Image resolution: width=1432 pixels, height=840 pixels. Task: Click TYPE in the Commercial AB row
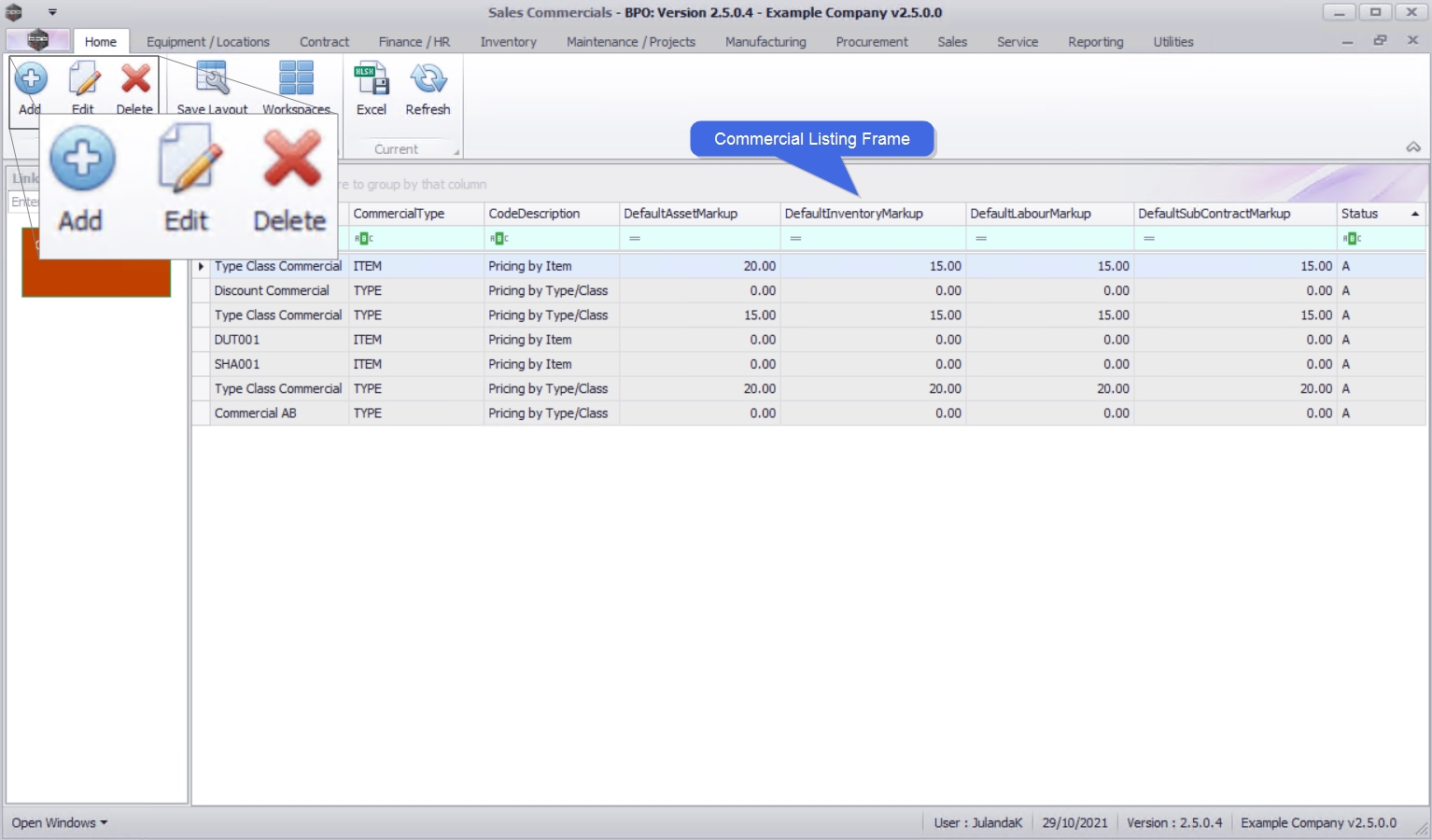click(368, 413)
